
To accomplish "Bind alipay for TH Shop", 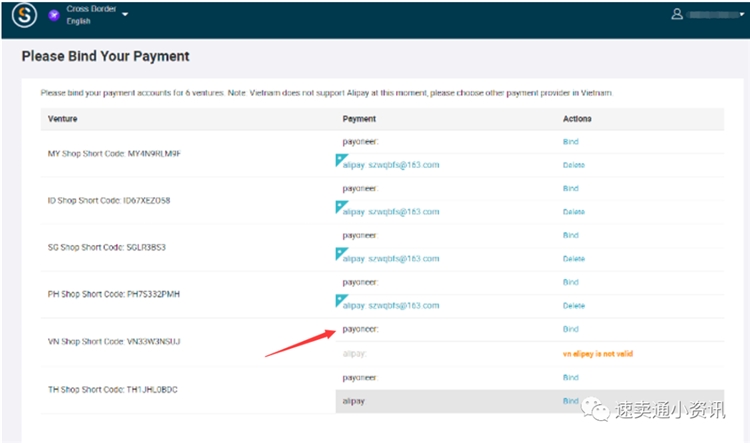I will [571, 401].
